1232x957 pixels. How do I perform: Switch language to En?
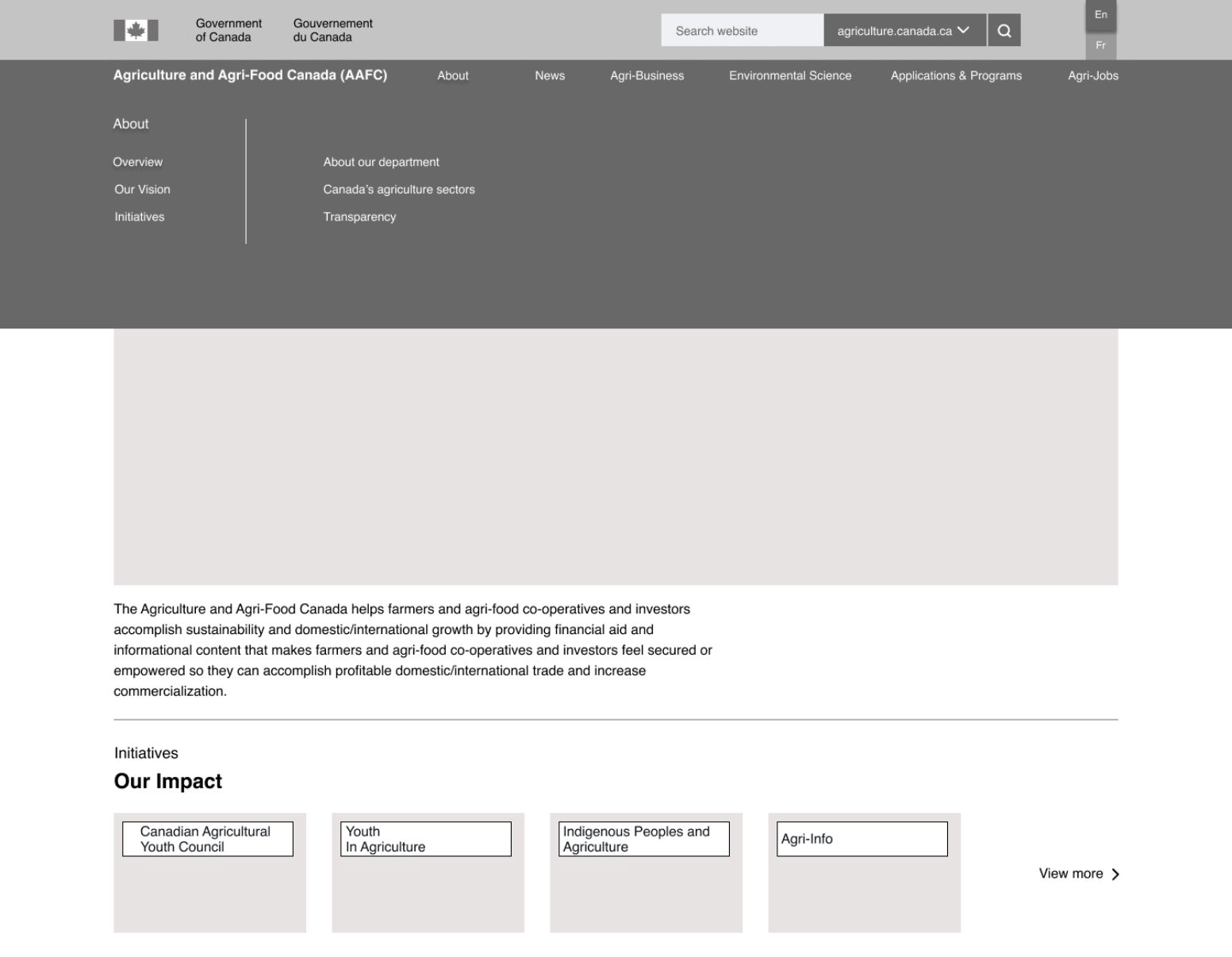(1101, 14)
